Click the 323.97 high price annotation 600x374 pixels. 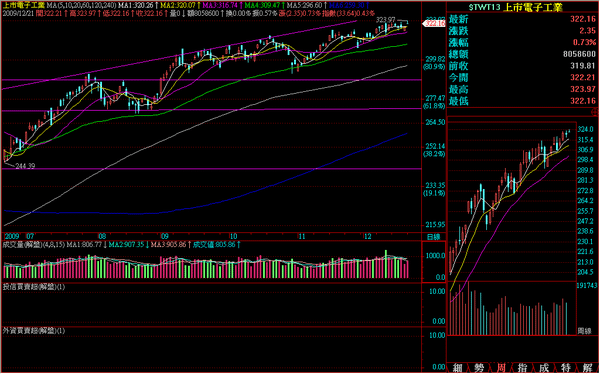(x=386, y=20)
